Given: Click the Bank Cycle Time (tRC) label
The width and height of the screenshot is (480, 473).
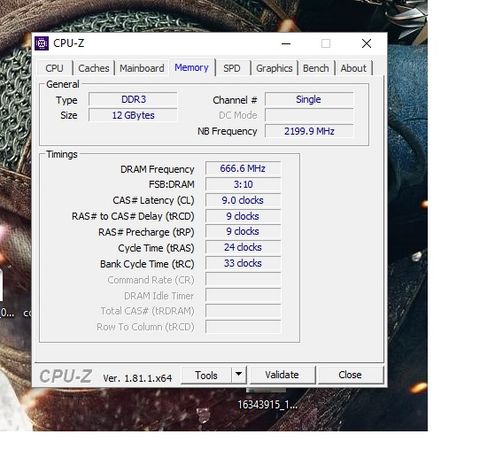Looking at the screenshot, I should (147, 264).
